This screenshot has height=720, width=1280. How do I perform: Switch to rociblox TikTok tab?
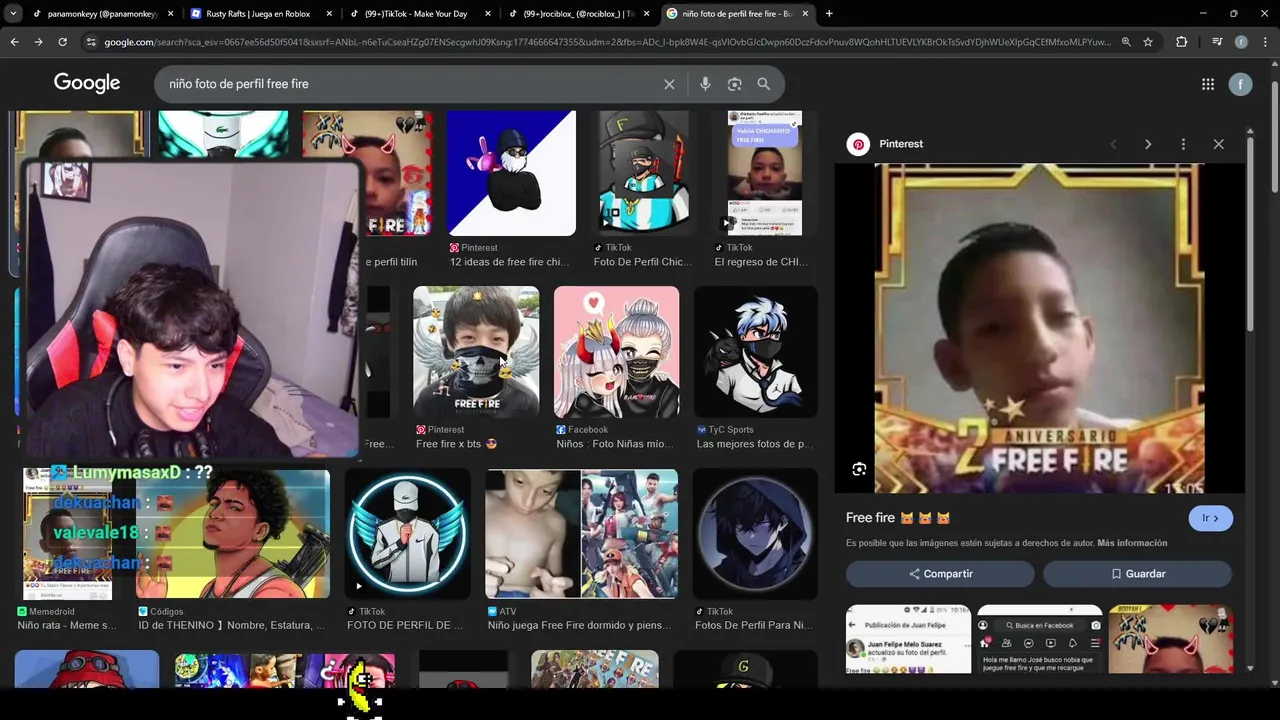coord(577,14)
